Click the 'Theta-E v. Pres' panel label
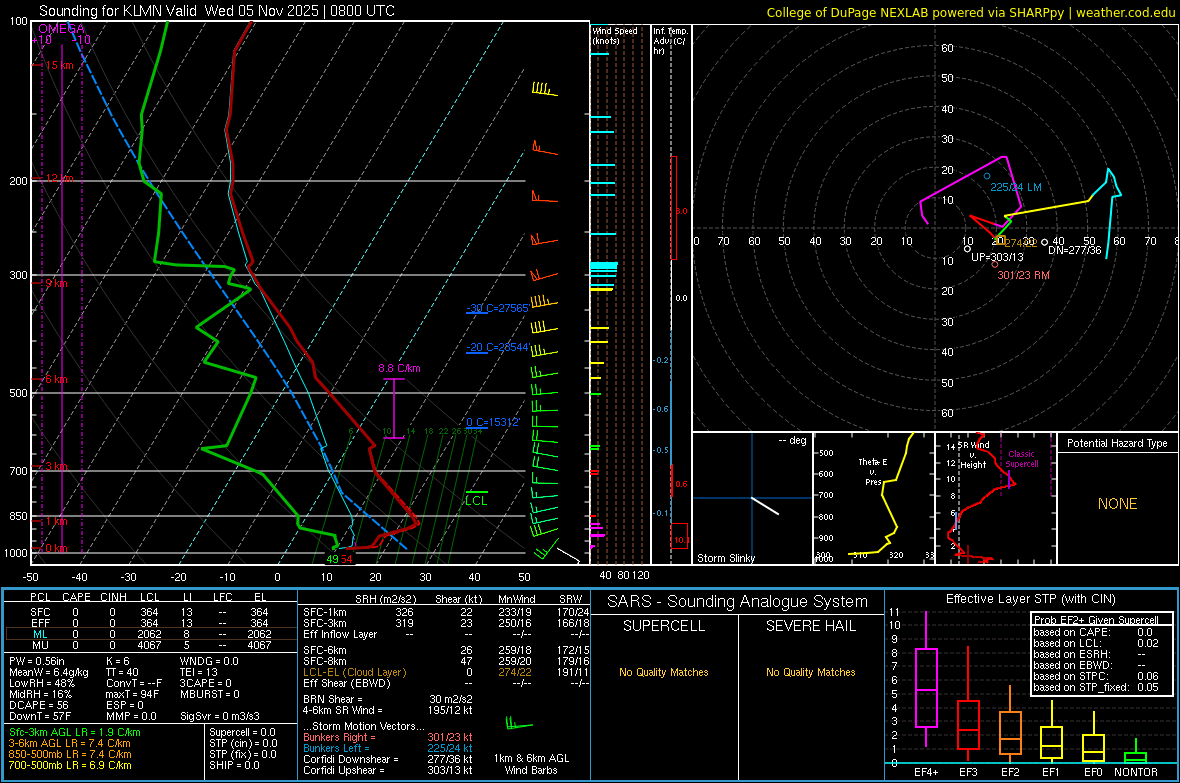Screen dimensions: 1180x783 [x=873, y=471]
